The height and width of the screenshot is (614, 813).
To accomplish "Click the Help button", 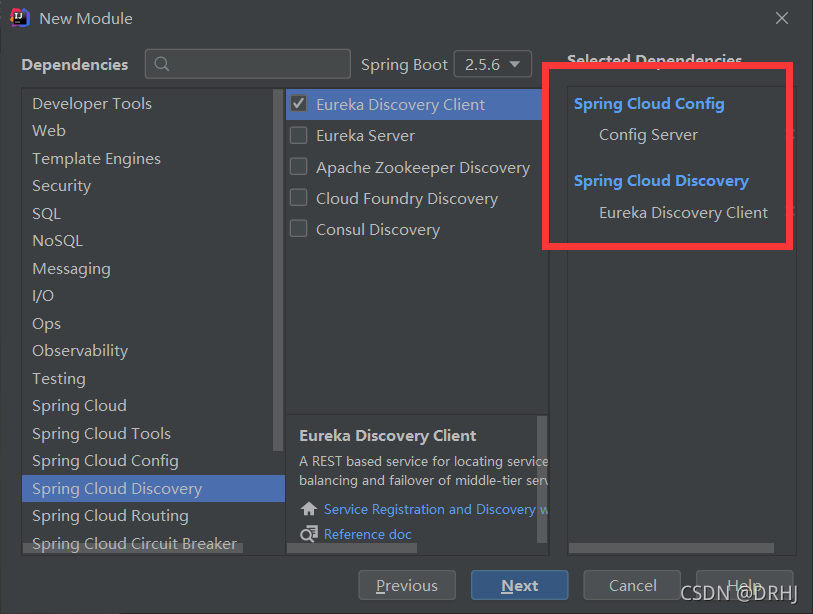I will coord(745,585).
